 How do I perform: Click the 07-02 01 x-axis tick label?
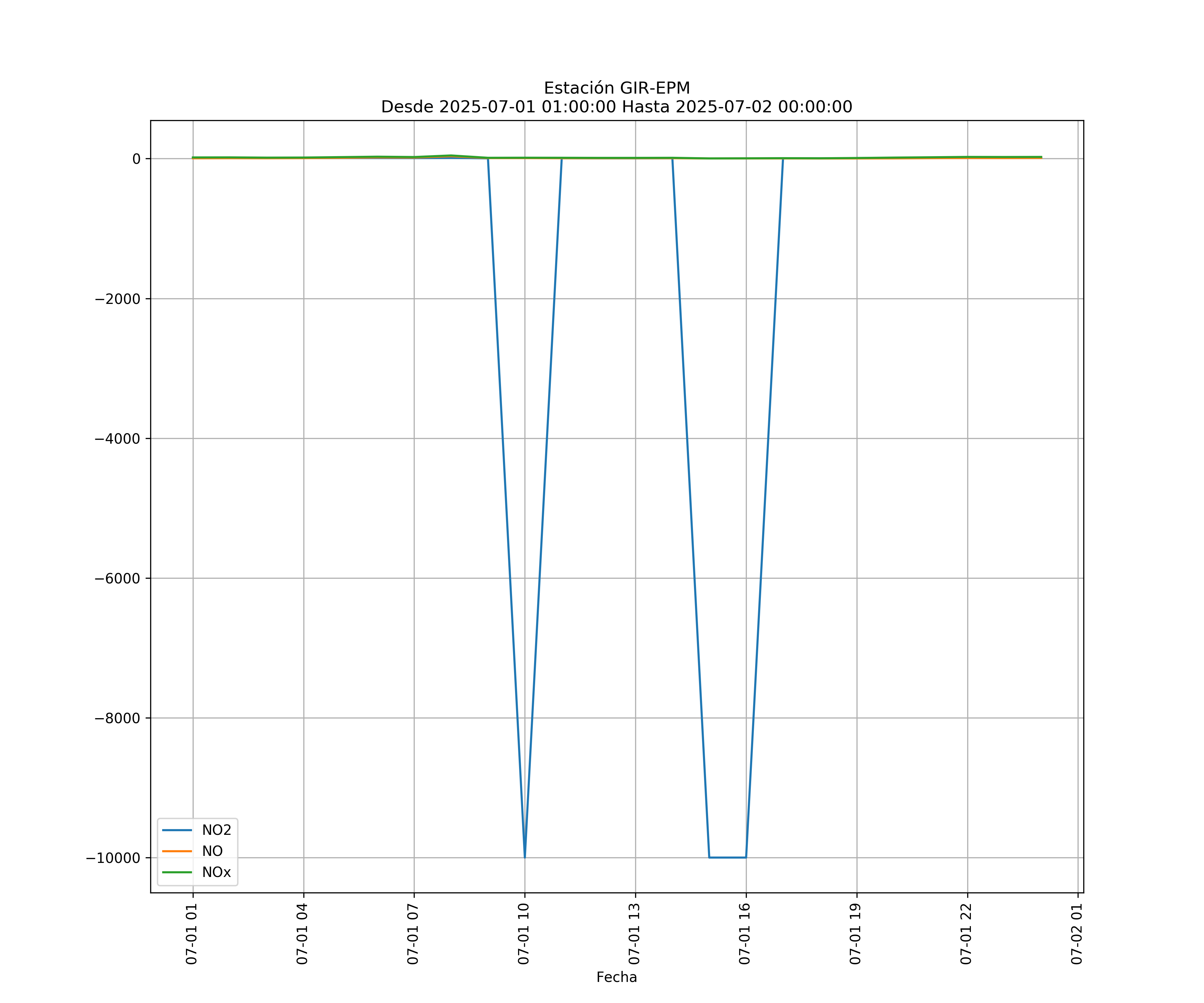(1077, 933)
